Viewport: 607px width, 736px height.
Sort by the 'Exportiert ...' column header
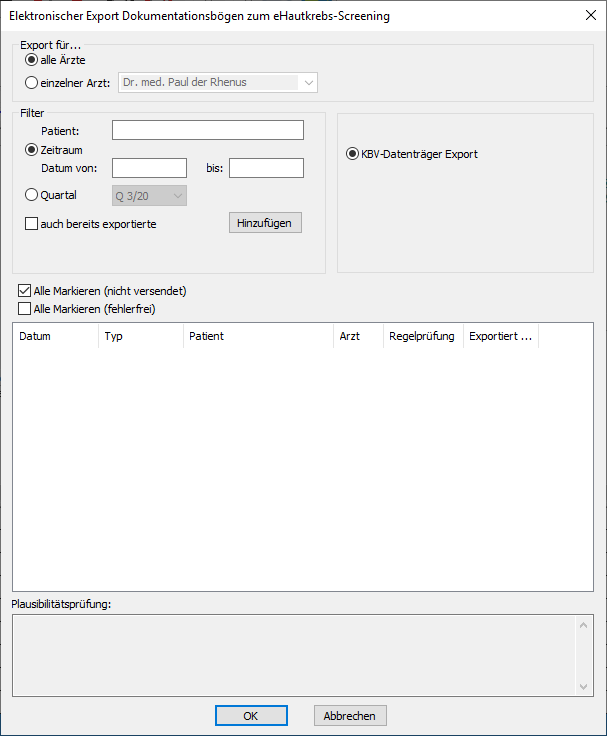click(x=500, y=336)
